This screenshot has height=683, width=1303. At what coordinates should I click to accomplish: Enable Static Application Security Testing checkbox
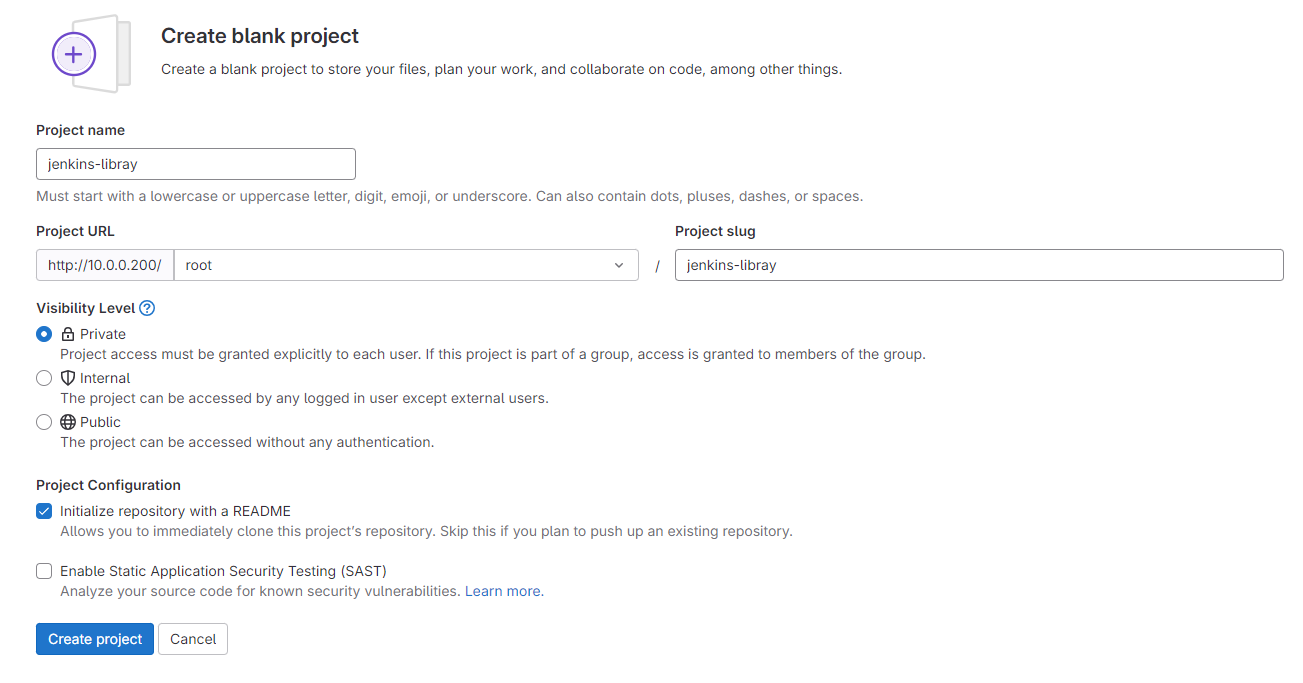[x=44, y=571]
